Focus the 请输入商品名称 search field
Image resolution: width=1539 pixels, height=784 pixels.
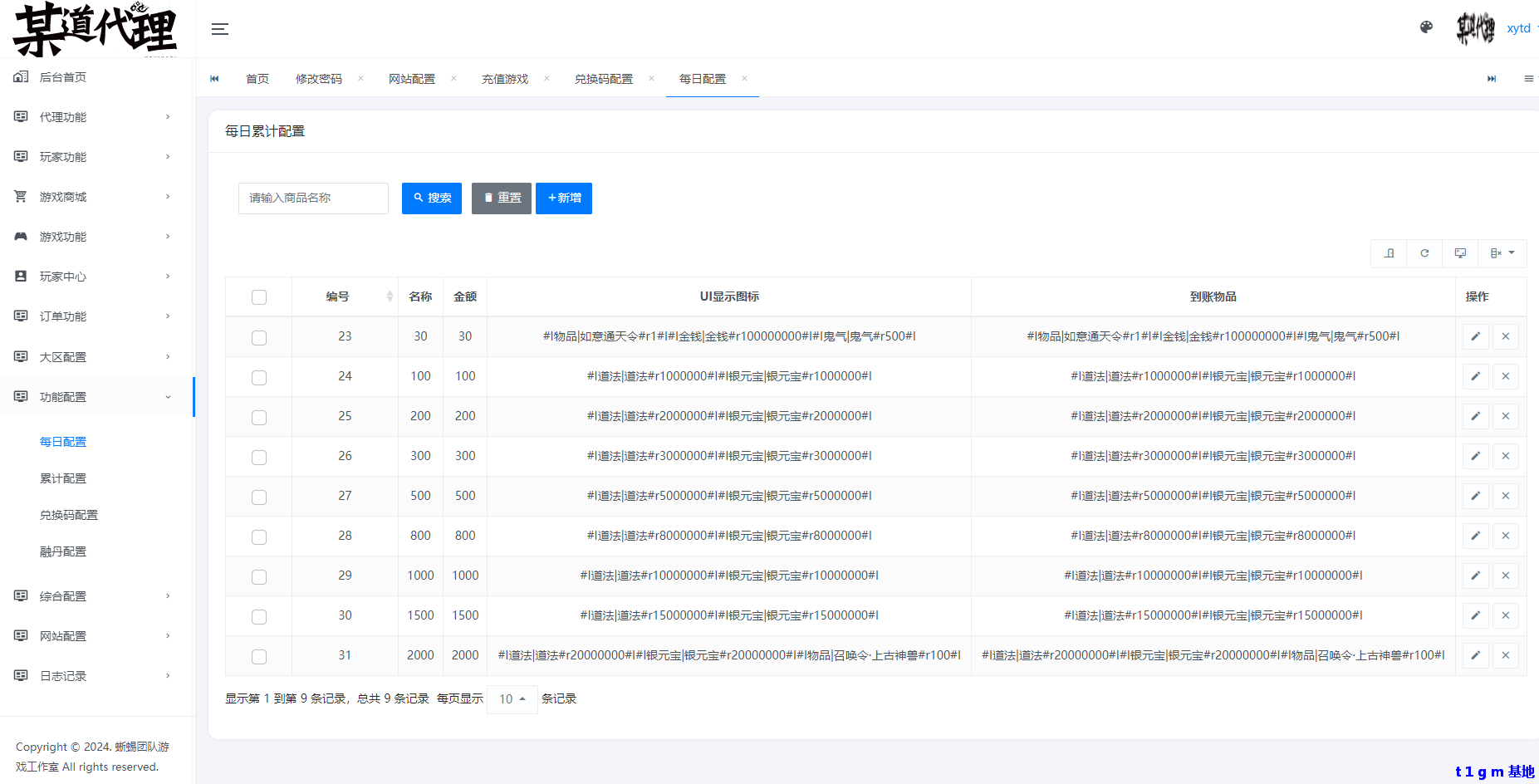(x=313, y=198)
